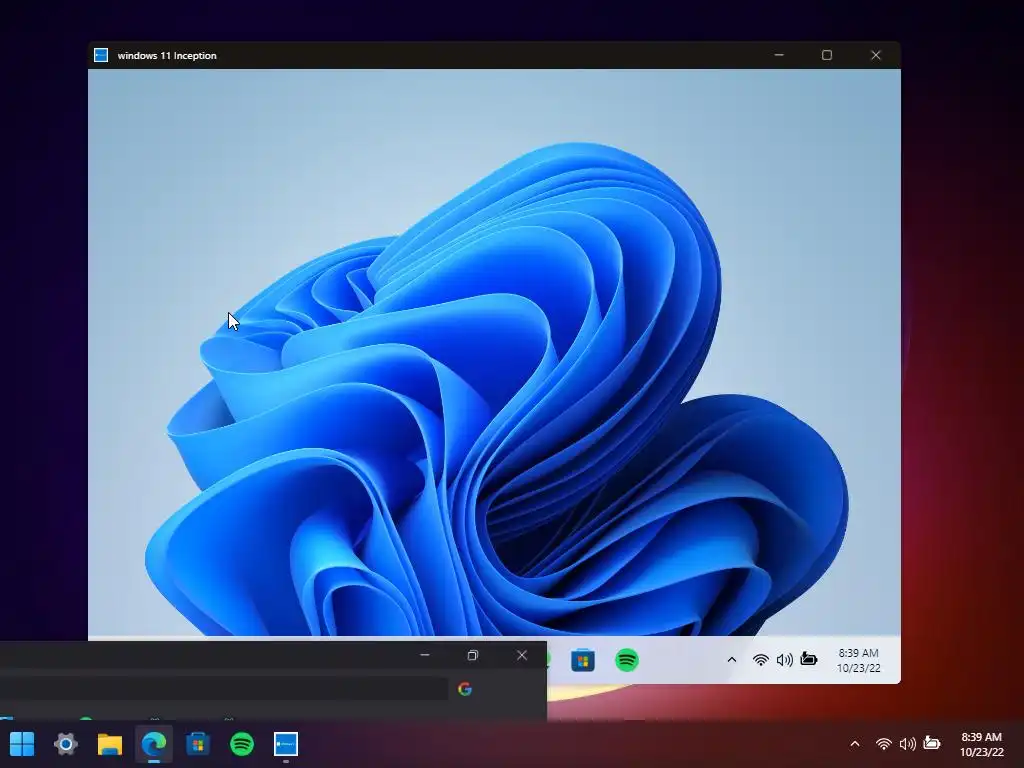
Task: Show hidden icons chevron on host taskbar
Action: point(854,744)
